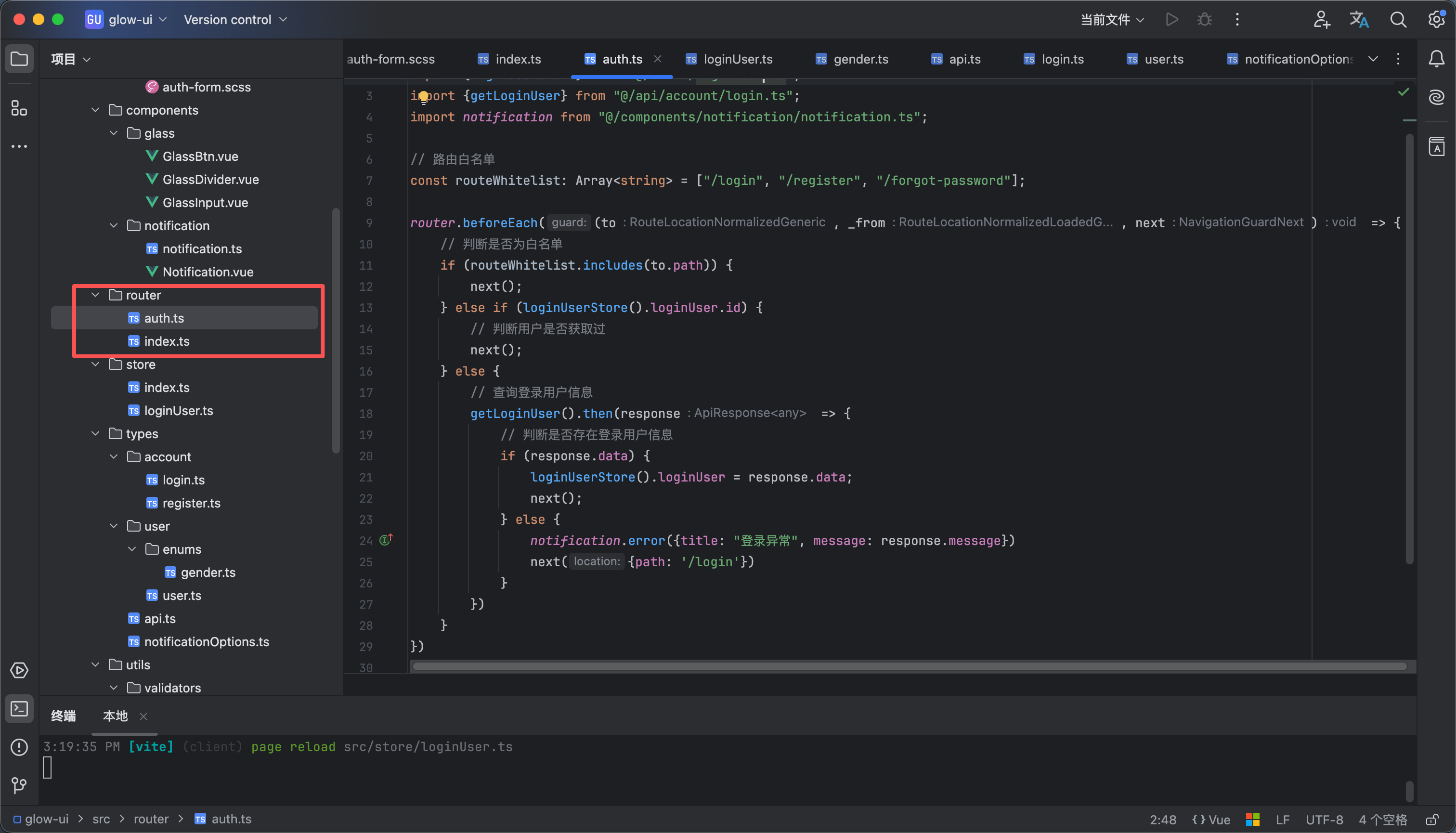Open the AI Assistant spiral icon

tap(1436, 97)
